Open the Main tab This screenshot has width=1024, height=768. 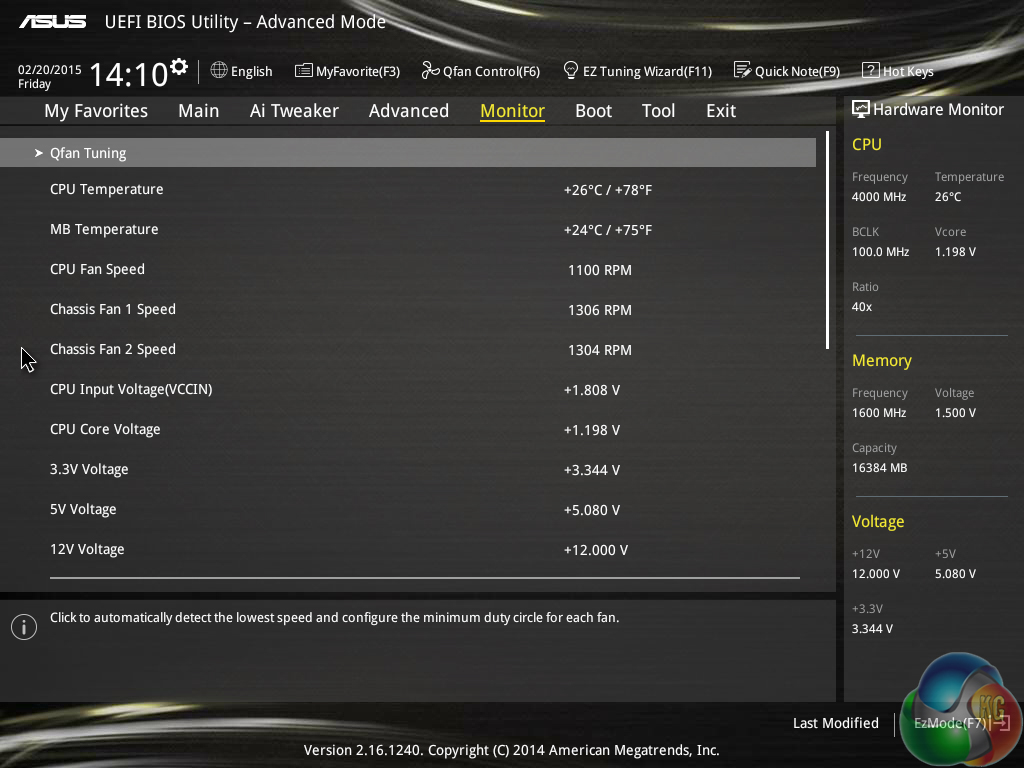point(199,111)
